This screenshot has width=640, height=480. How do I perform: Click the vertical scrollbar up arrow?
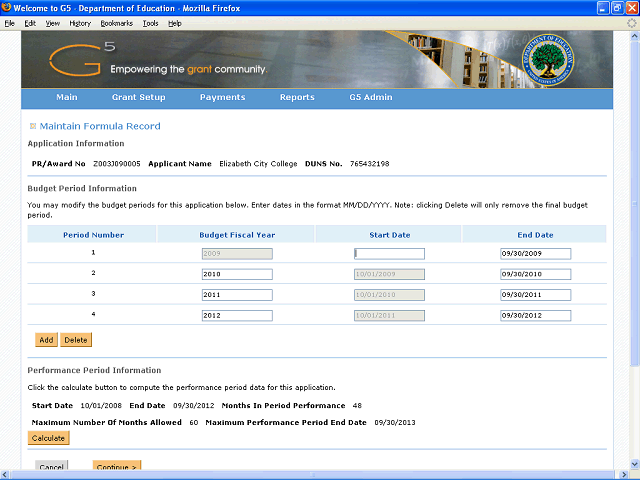tap(634, 36)
